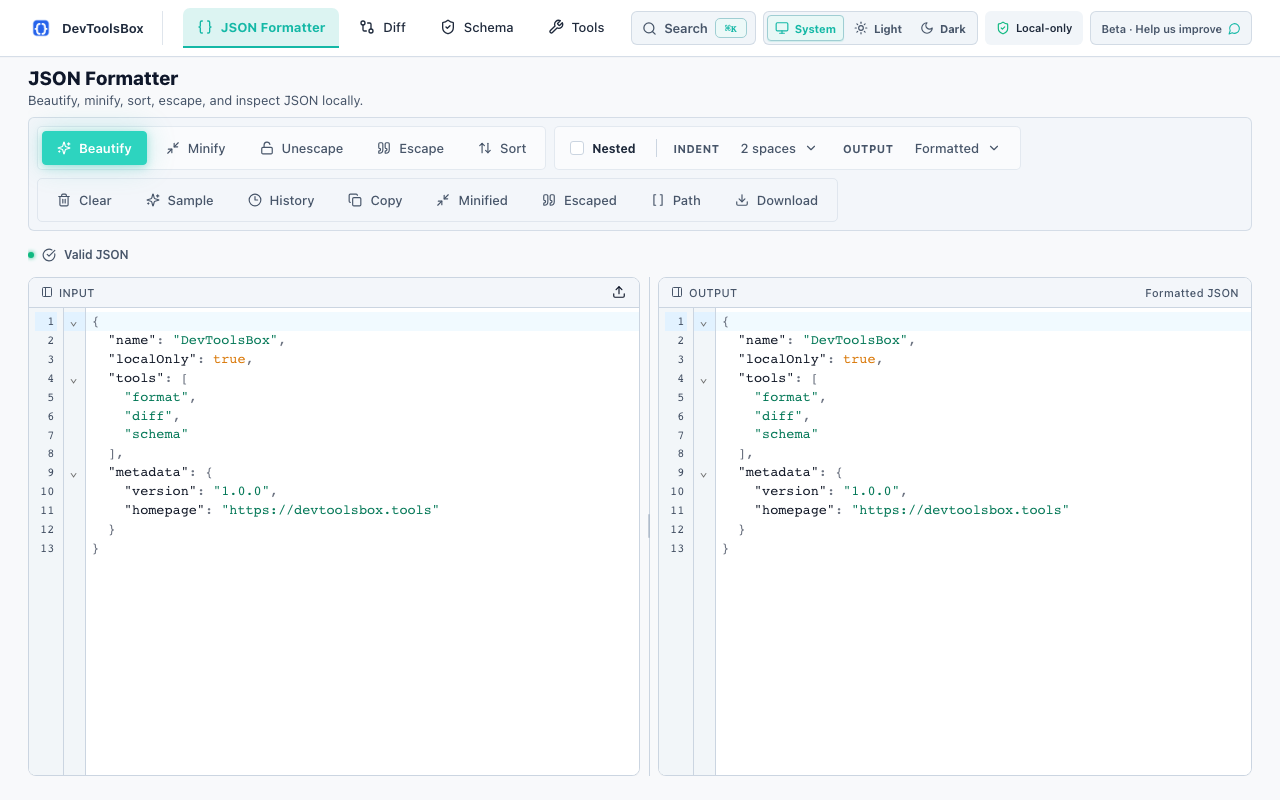
Task: Collapse the input "metadata" object fold arrow
Action: (x=74, y=473)
